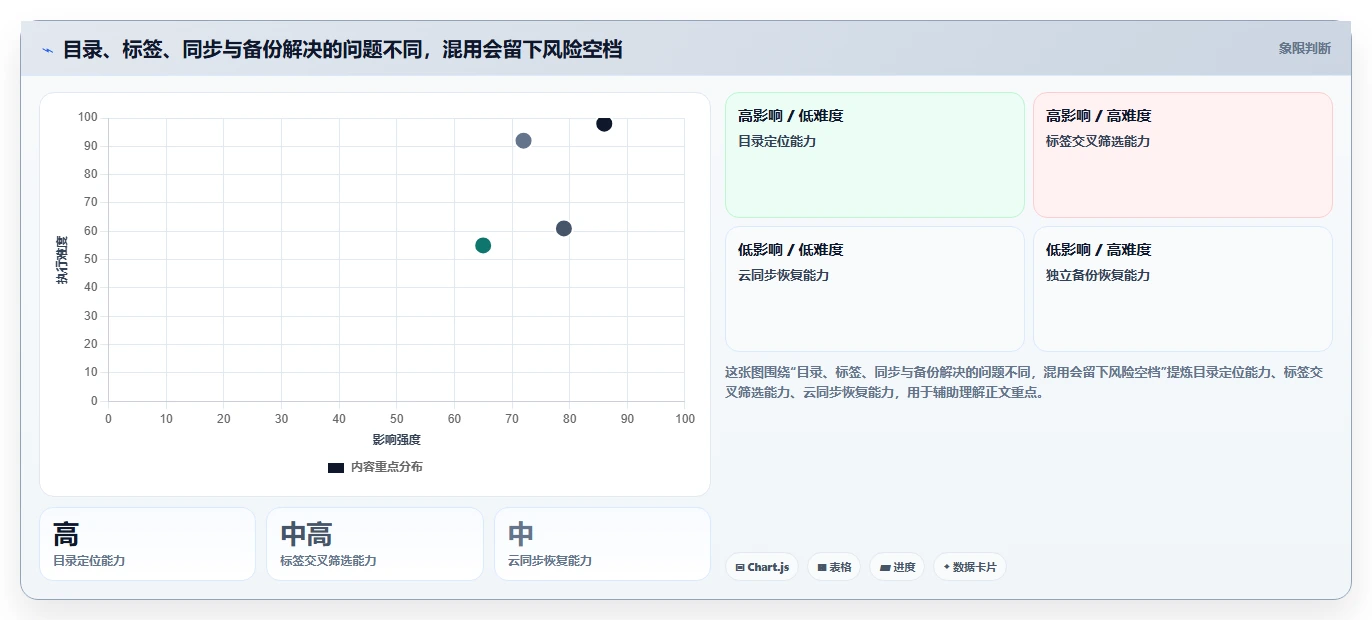Click the 影响强度 x-axis label
The width and height of the screenshot is (1372, 620).
[397, 440]
